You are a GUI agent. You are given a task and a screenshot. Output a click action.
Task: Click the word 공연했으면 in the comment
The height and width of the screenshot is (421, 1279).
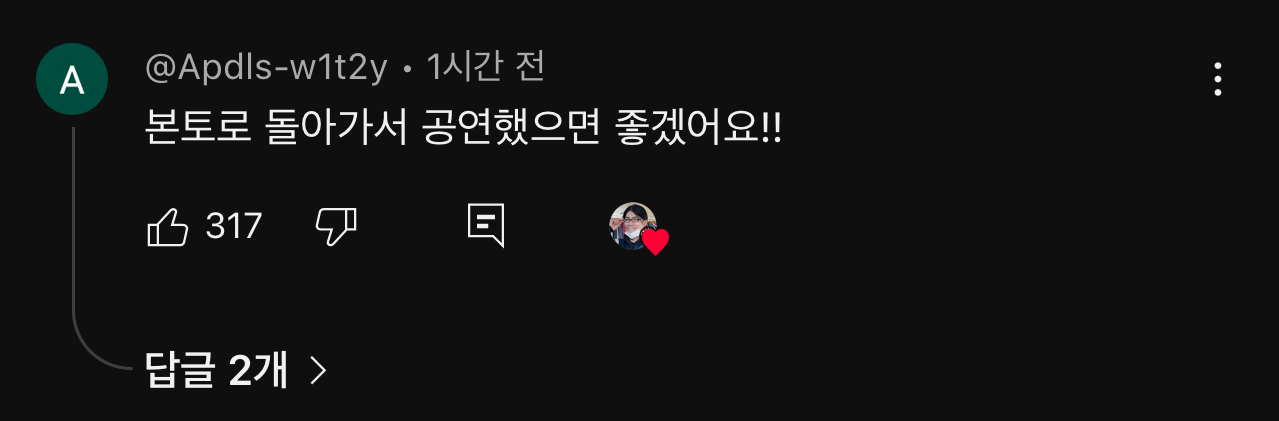pyautogui.click(x=509, y=127)
